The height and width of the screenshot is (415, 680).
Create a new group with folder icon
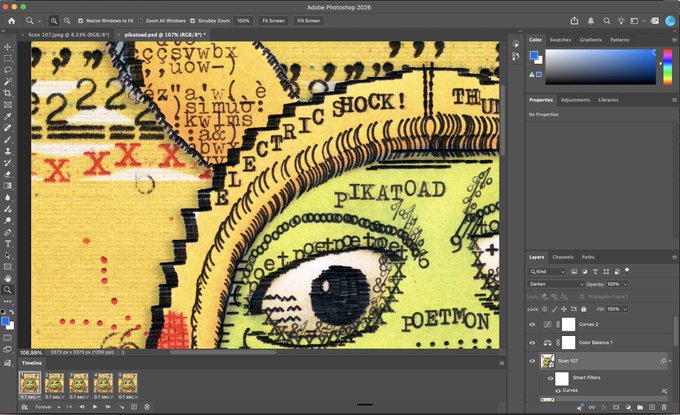[x=640, y=407]
